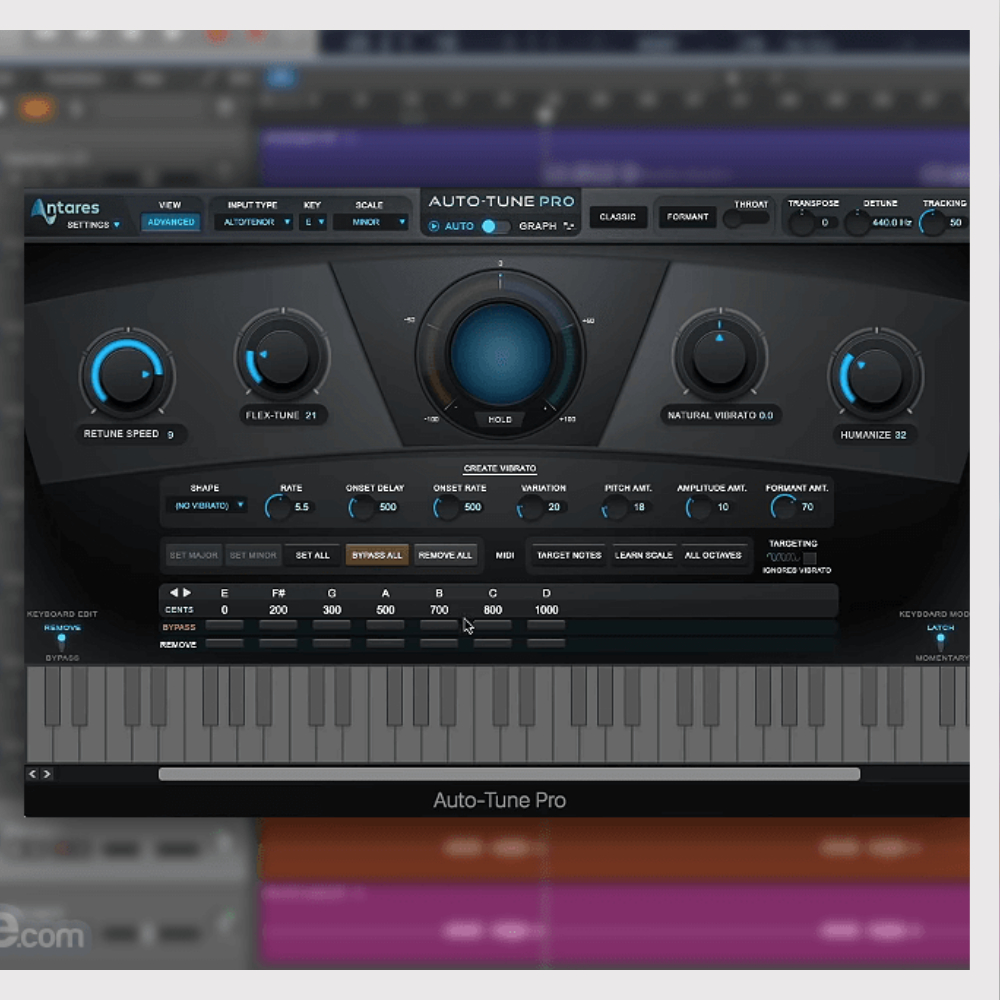The width and height of the screenshot is (1000, 1000).
Task: Expand the vibrato Shape dropdown
Action: [210, 506]
